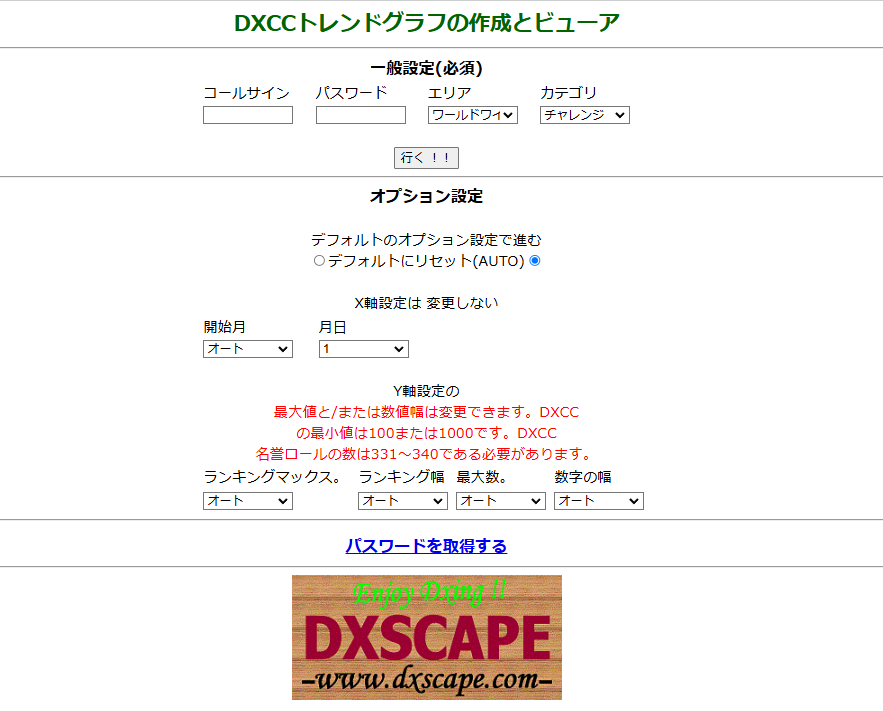This screenshot has height=711, width=883.
Task: Focus the パスワード text input box
Action: point(360,115)
